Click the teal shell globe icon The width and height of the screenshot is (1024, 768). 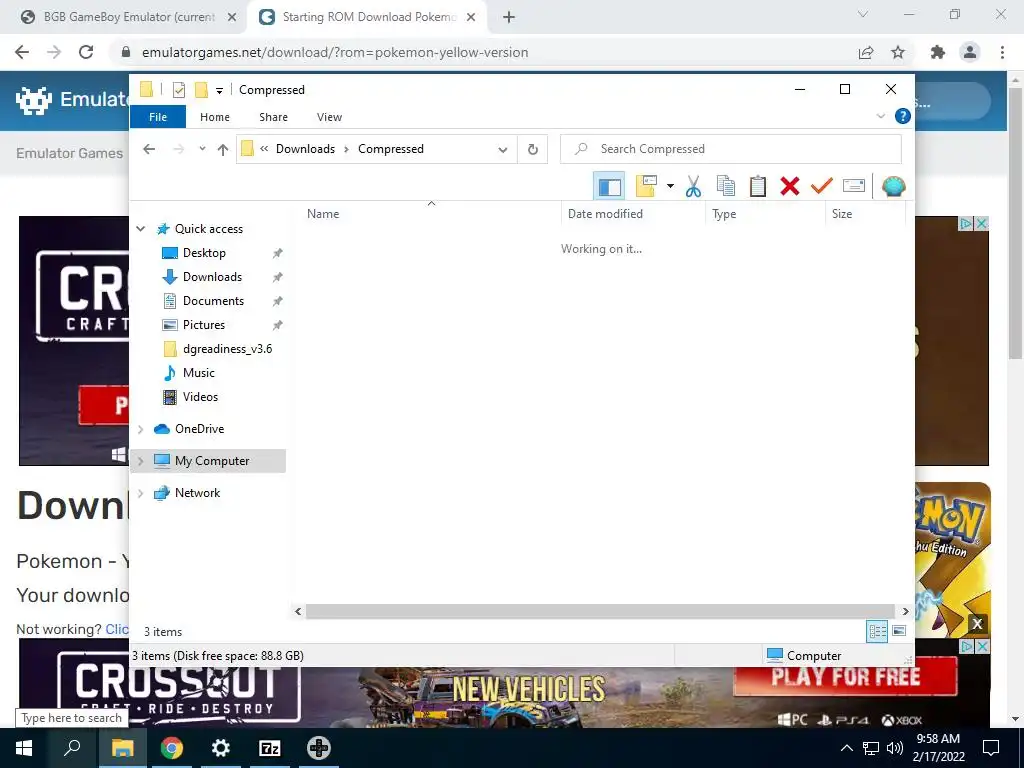893,187
